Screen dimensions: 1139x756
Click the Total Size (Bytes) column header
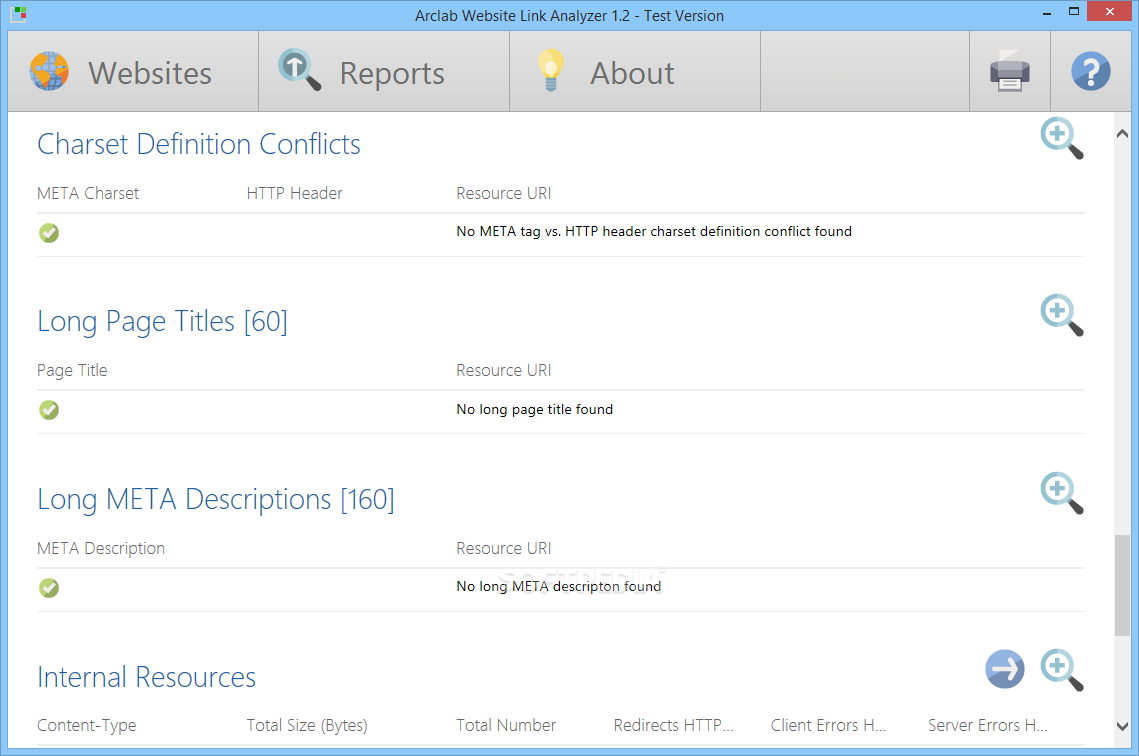click(x=307, y=725)
